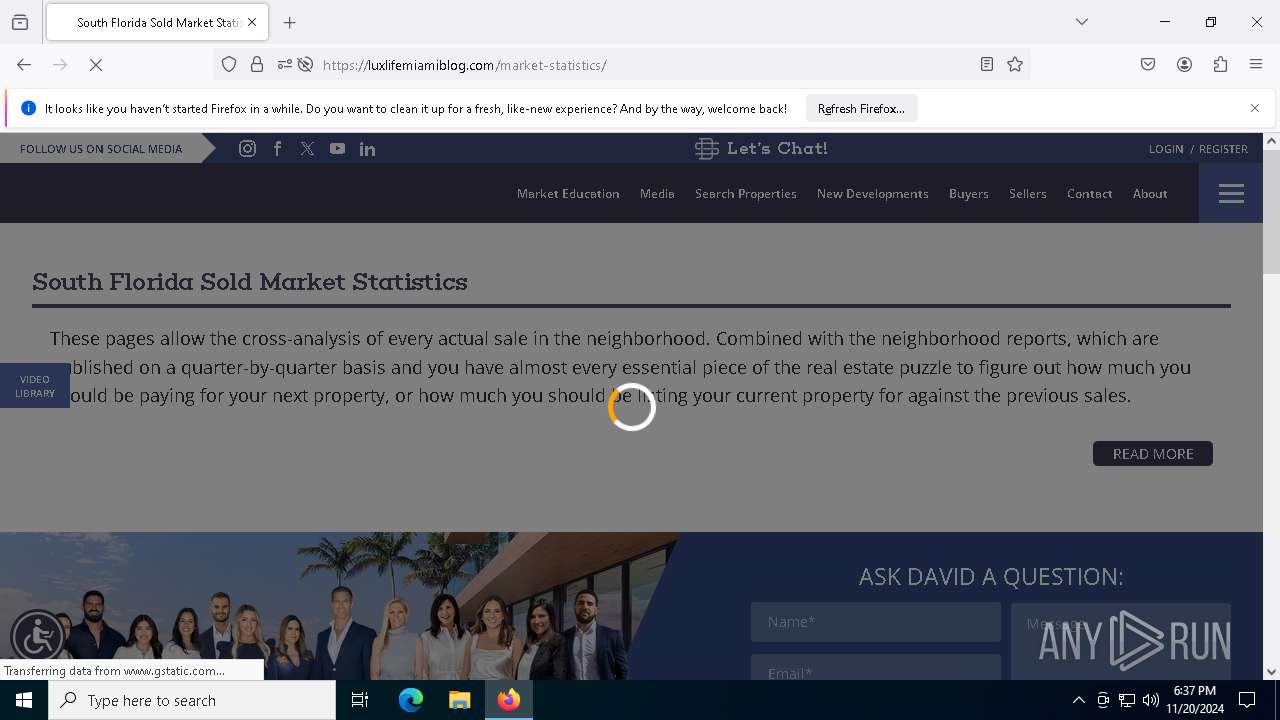Screen dimensions: 1280x720
Task: Open the Firefox View icon
Action: point(20,22)
